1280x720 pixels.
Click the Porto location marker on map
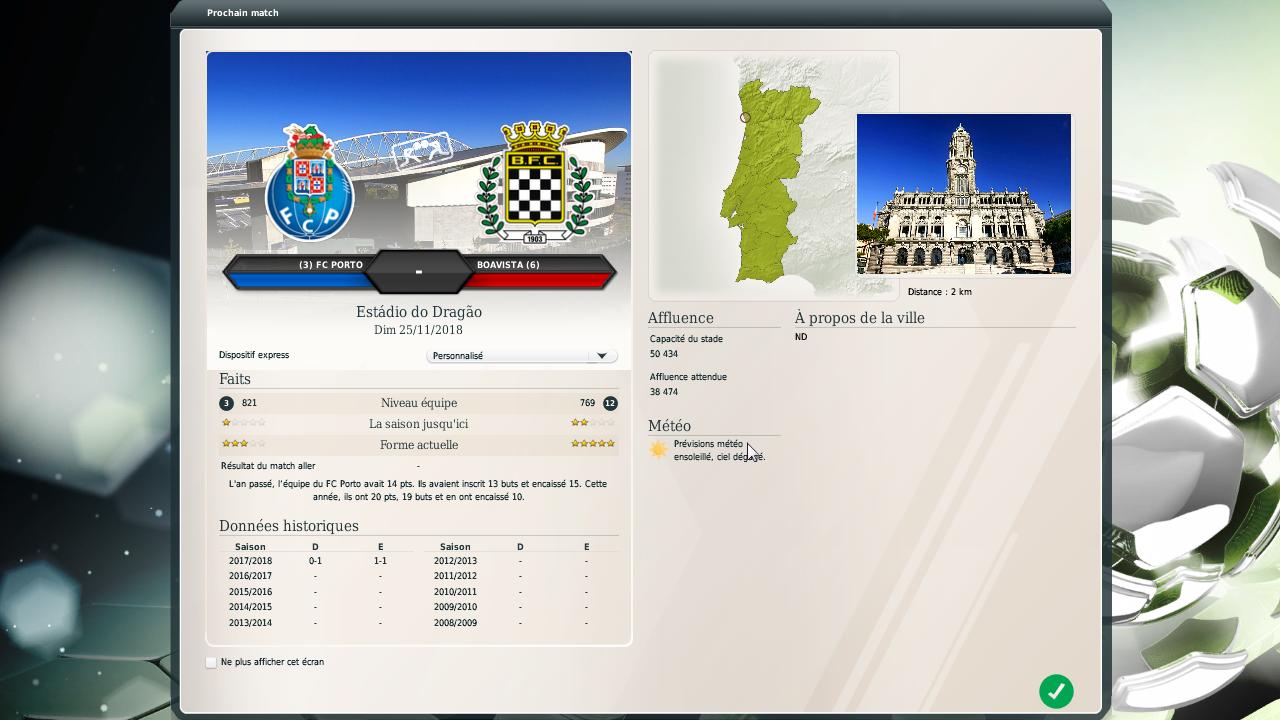coord(745,118)
